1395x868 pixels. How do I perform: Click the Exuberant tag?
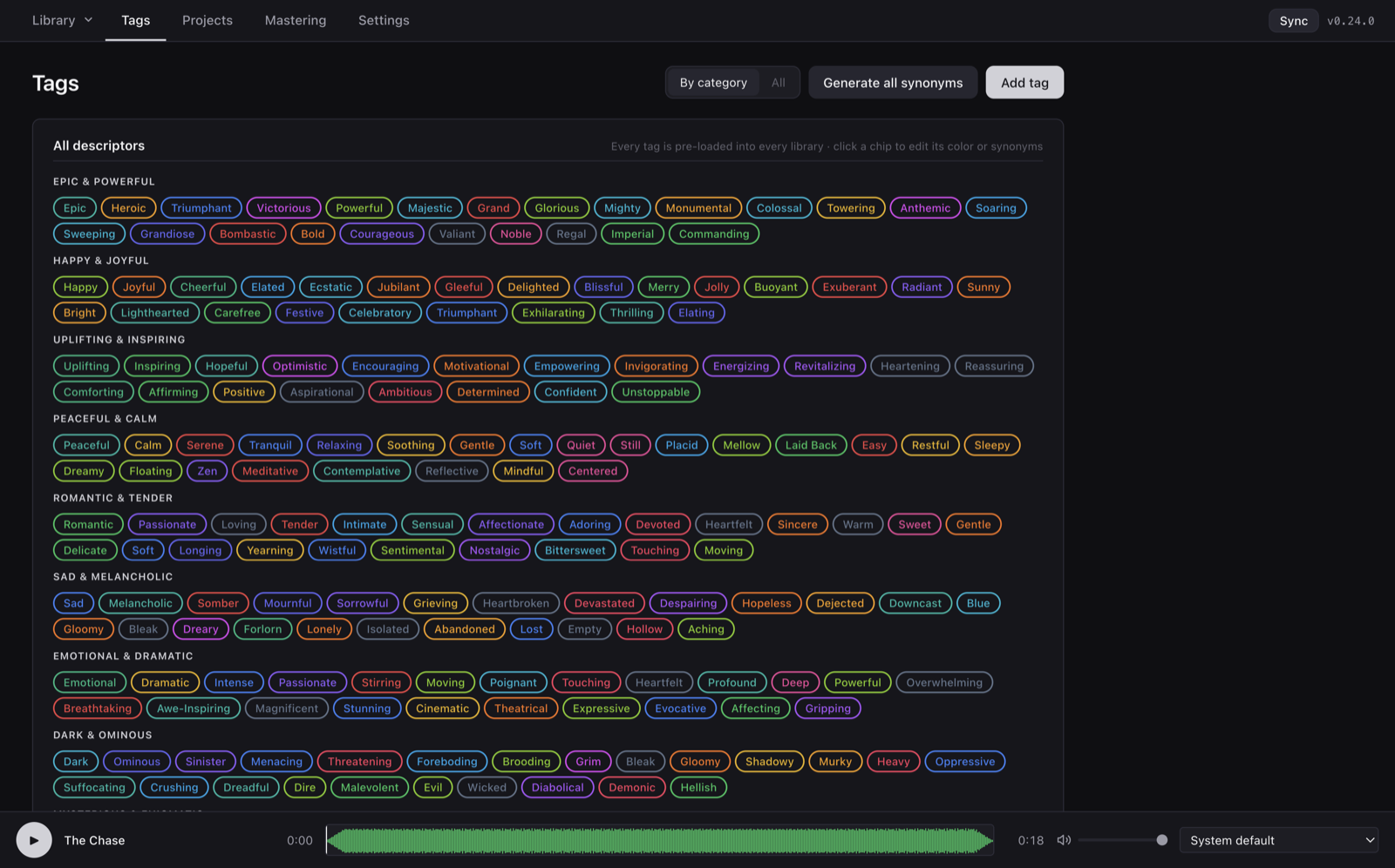point(849,287)
